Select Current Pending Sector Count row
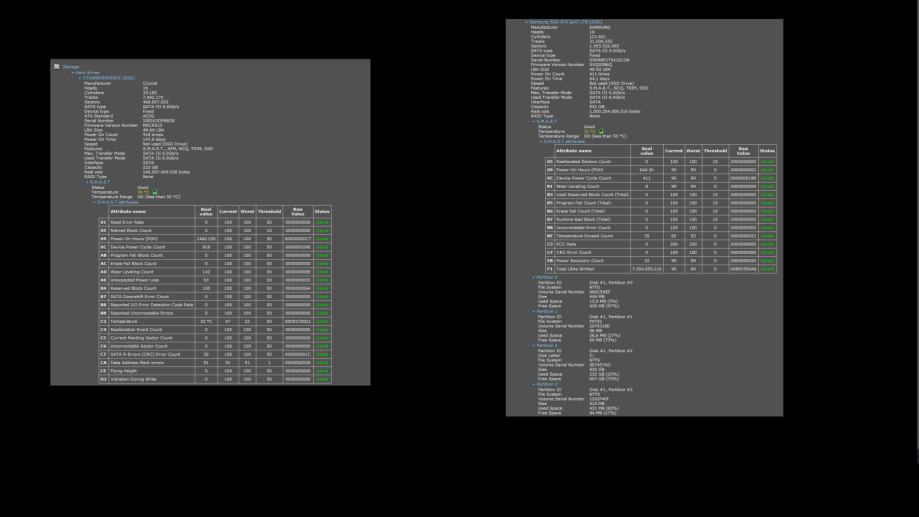Viewport: 919px width, 517px height. coord(215,338)
